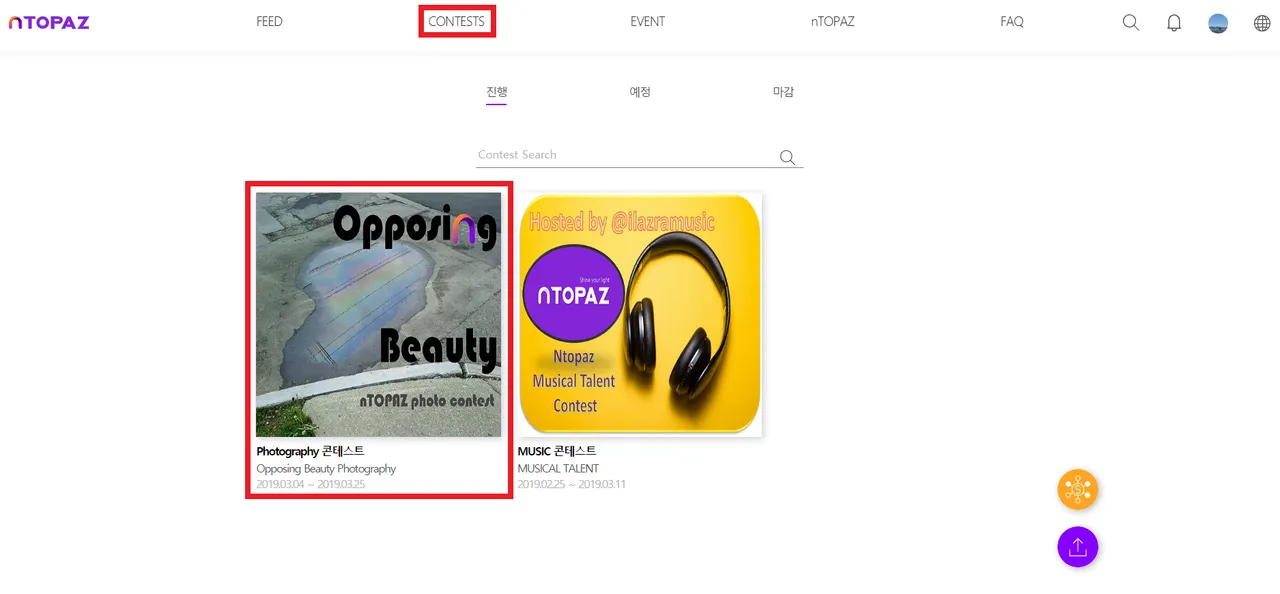Viewport: 1280px width, 594px height.
Task: Click Opposing Beauty Photography subtitle
Action: (x=326, y=468)
